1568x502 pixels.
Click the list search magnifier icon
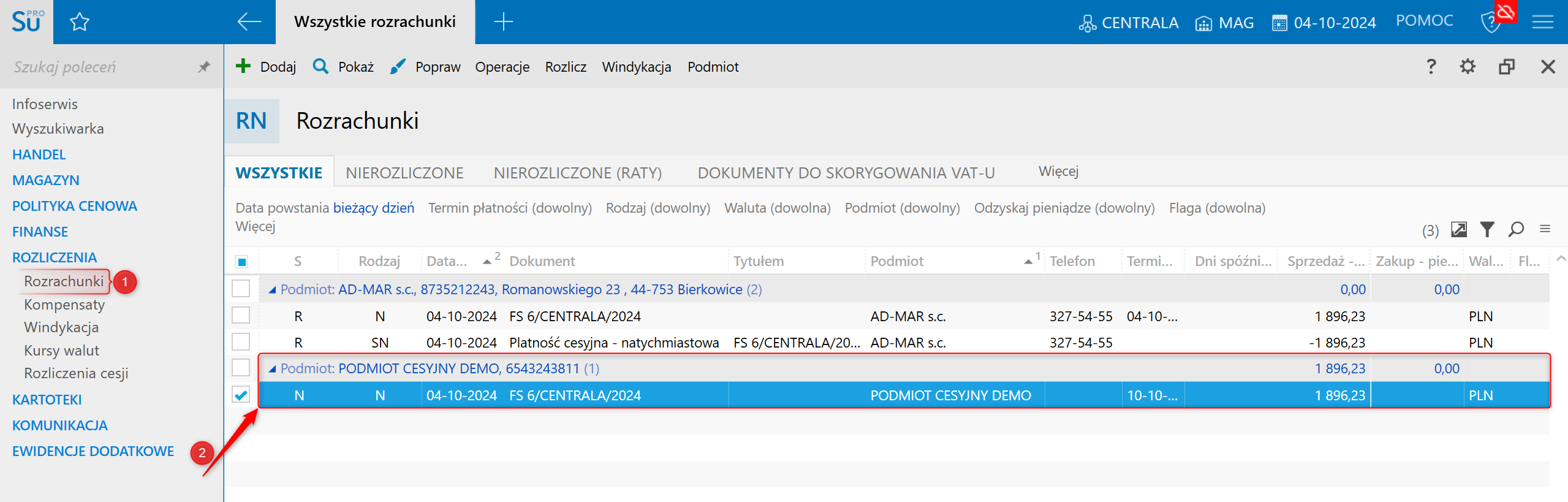pos(1517,229)
